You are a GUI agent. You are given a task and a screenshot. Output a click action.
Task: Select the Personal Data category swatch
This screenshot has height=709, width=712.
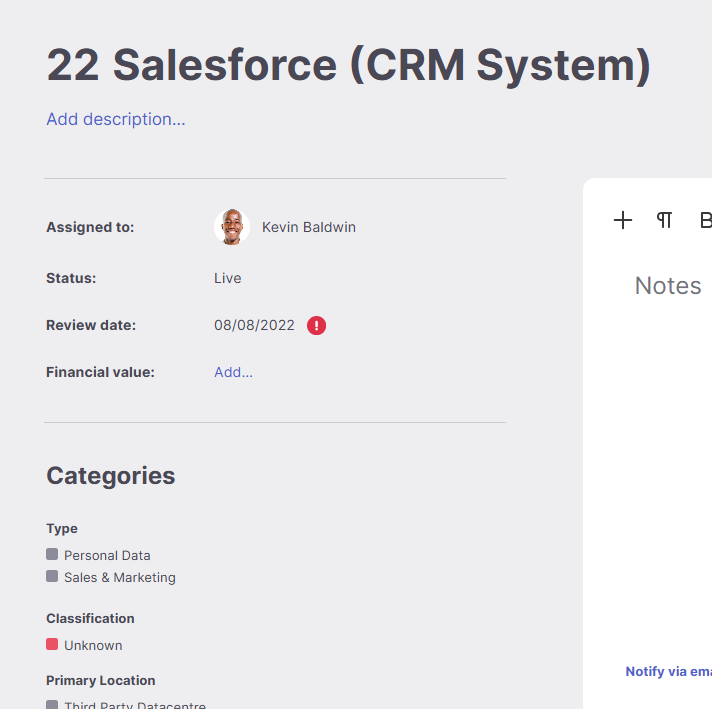[x=52, y=554]
